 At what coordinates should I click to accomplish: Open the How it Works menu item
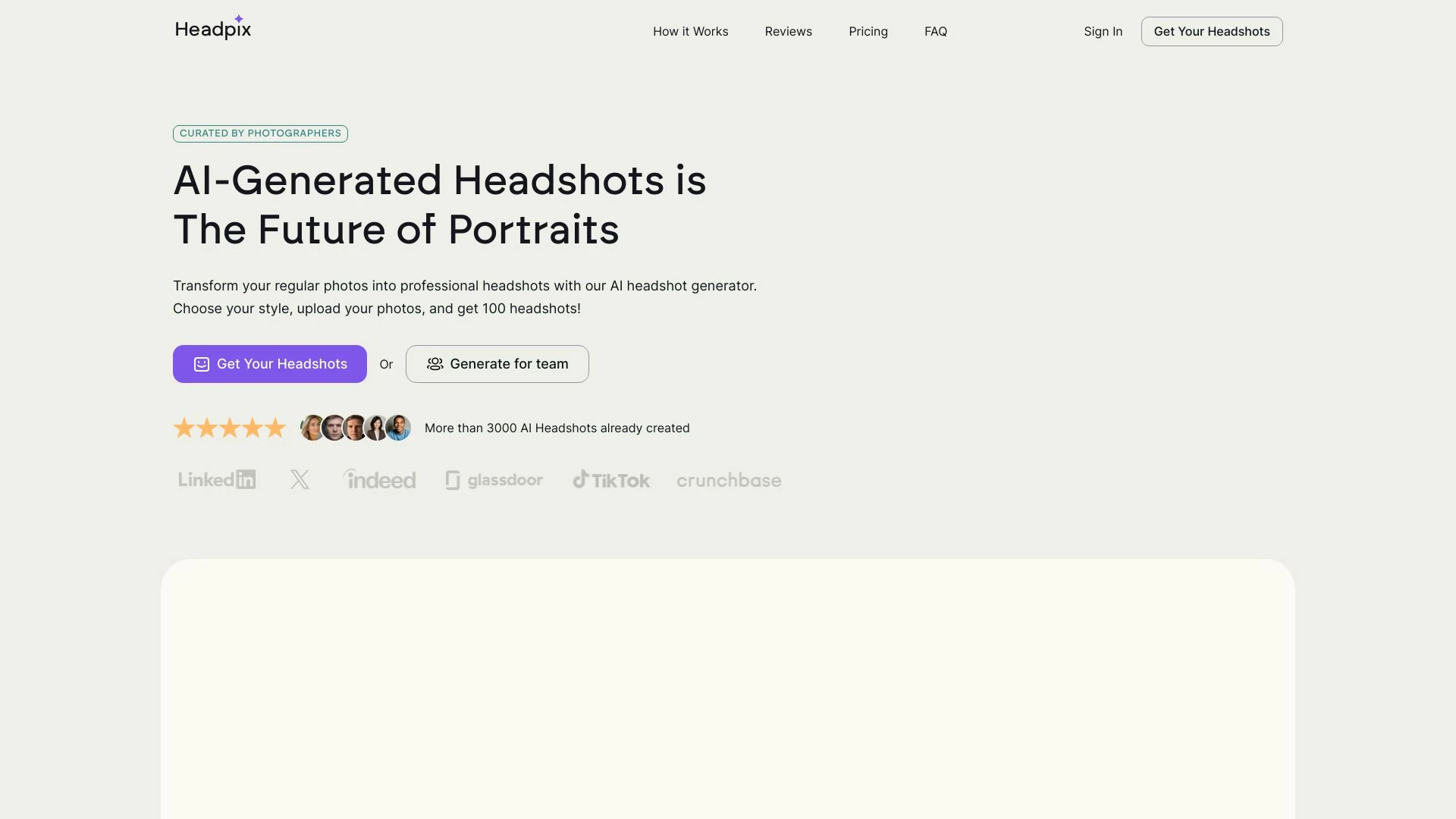[690, 31]
